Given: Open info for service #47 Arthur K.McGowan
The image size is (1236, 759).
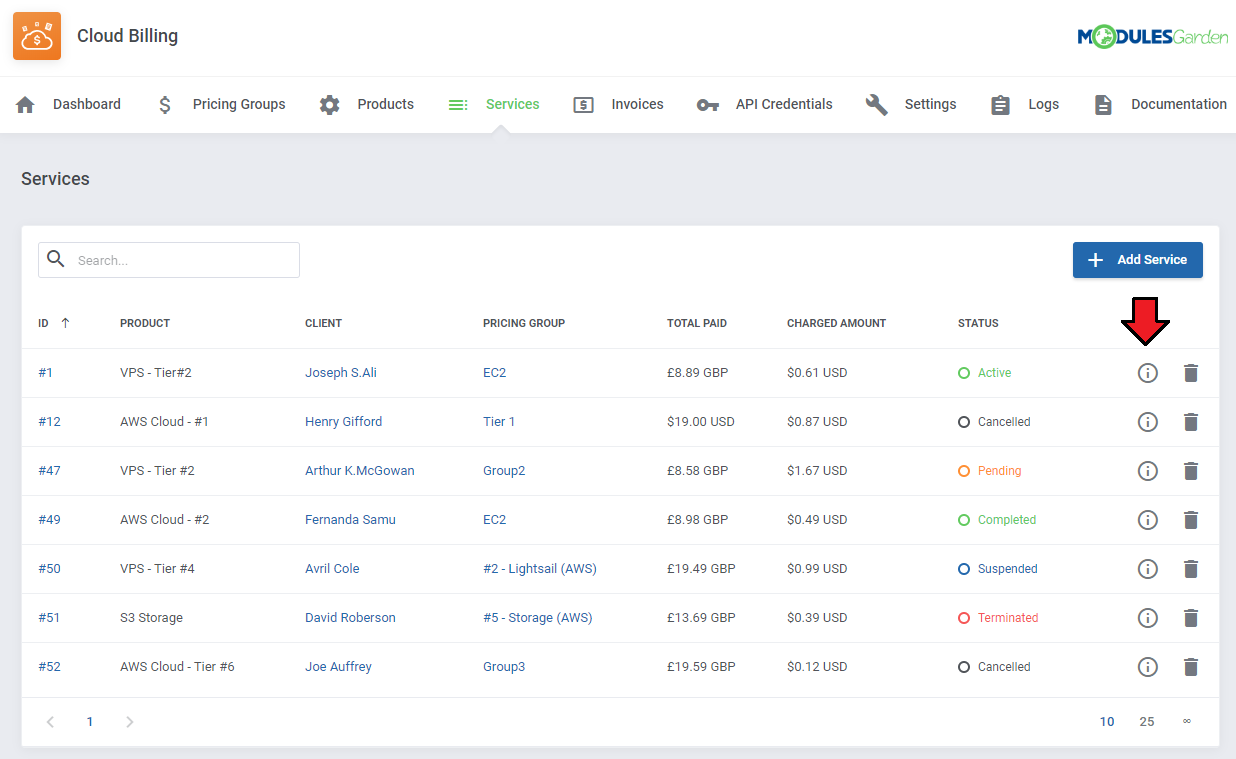Looking at the screenshot, I should [1148, 471].
